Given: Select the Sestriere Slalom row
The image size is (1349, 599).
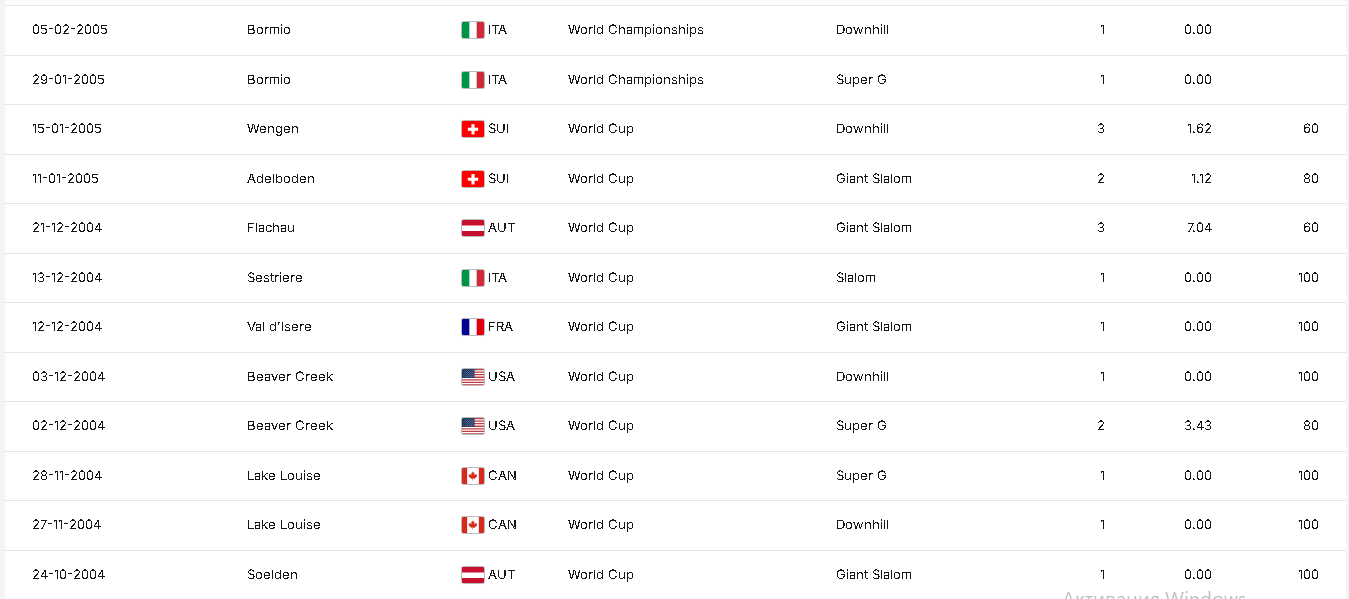Looking at the screenshot, I should 675,278.
